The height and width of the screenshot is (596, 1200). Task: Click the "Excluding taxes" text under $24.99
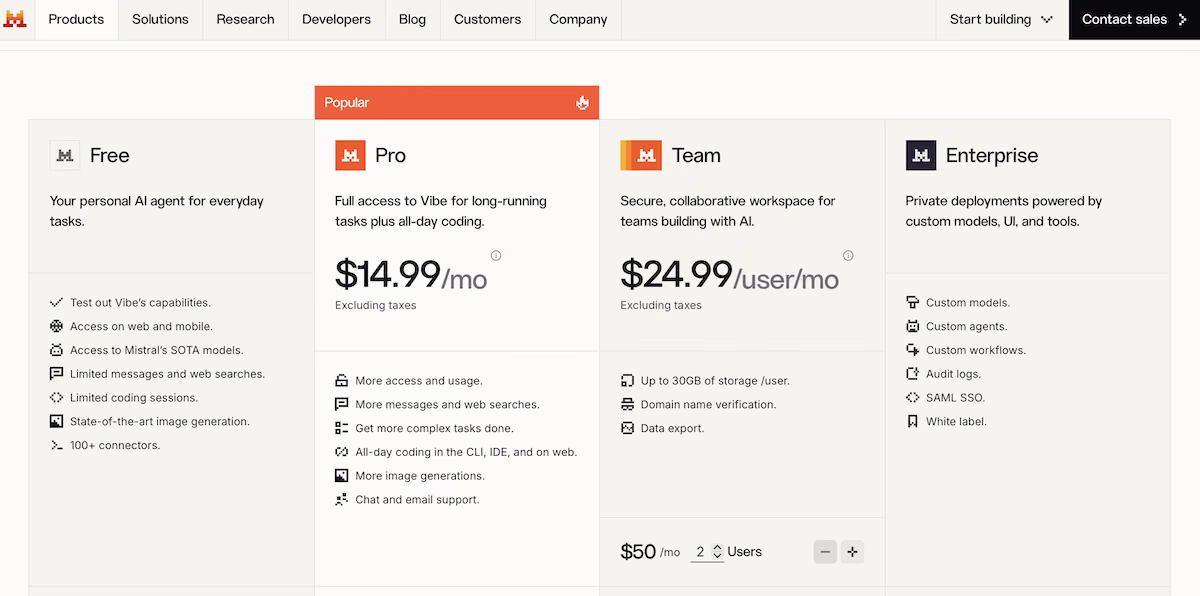coord(661,305)
